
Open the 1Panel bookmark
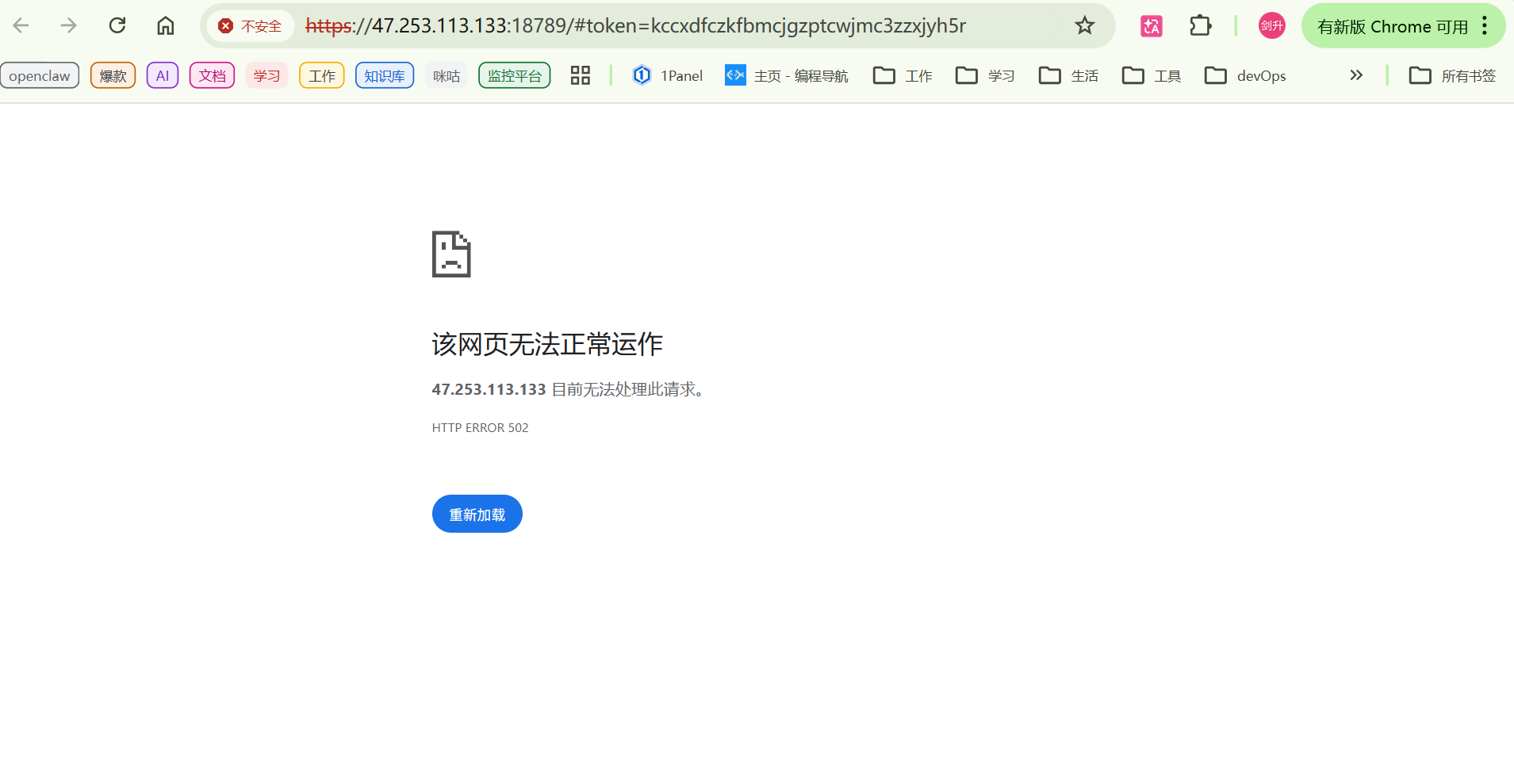[668, 75]
